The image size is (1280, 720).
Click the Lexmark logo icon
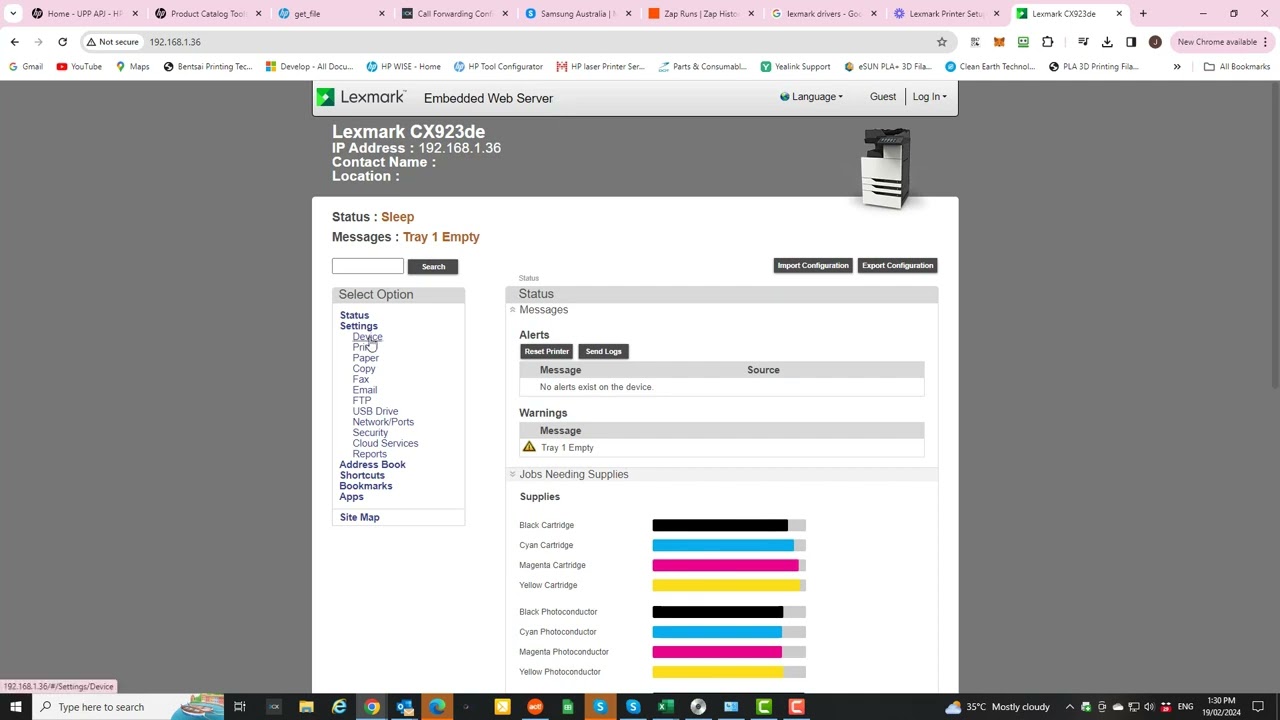pos(325,97)
